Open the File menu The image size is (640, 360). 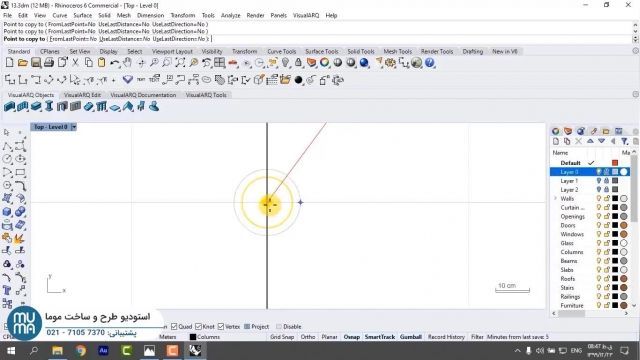(7, 16)
